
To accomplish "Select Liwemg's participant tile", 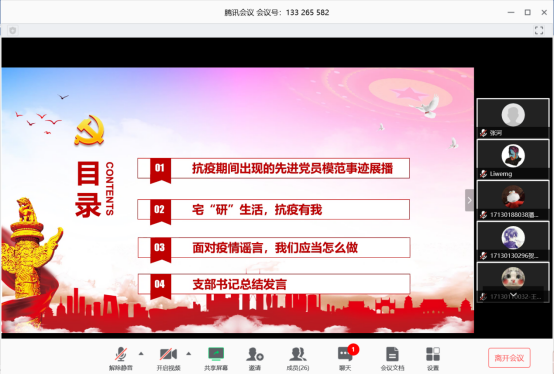I will (513, 159).
